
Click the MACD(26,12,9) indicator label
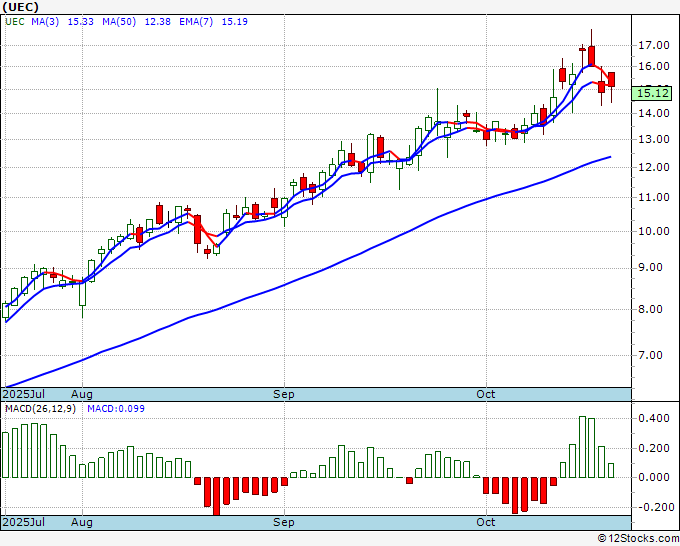(x=40, y=409)
